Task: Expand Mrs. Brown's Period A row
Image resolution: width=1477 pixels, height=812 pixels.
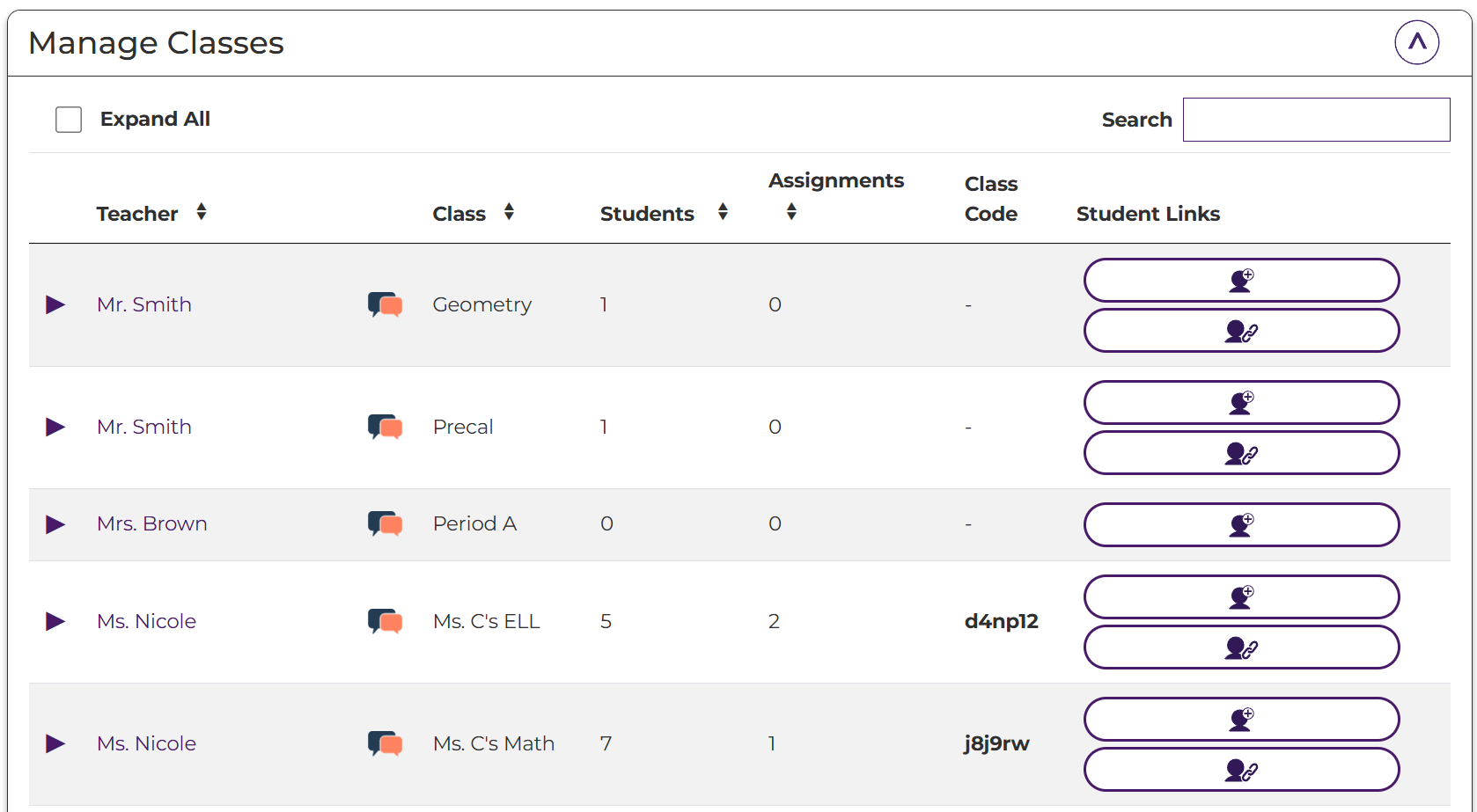Action: click(55, 524)
